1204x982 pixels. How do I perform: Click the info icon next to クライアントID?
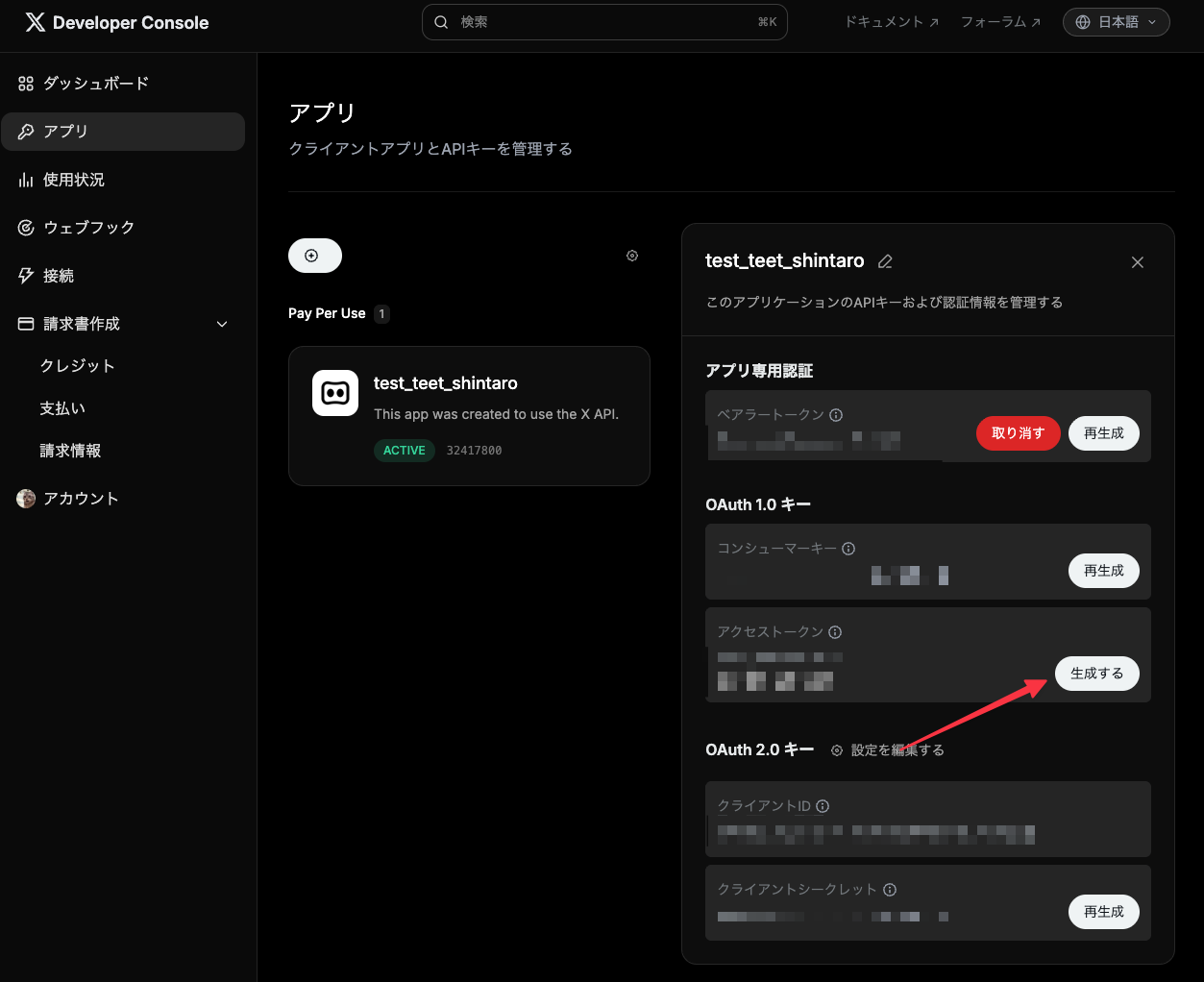coord(823,806)
